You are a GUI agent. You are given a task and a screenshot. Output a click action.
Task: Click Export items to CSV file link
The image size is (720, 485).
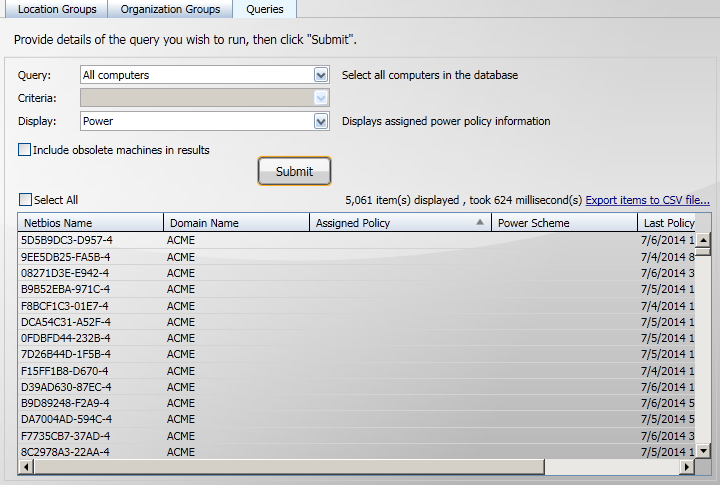point(647,200)
